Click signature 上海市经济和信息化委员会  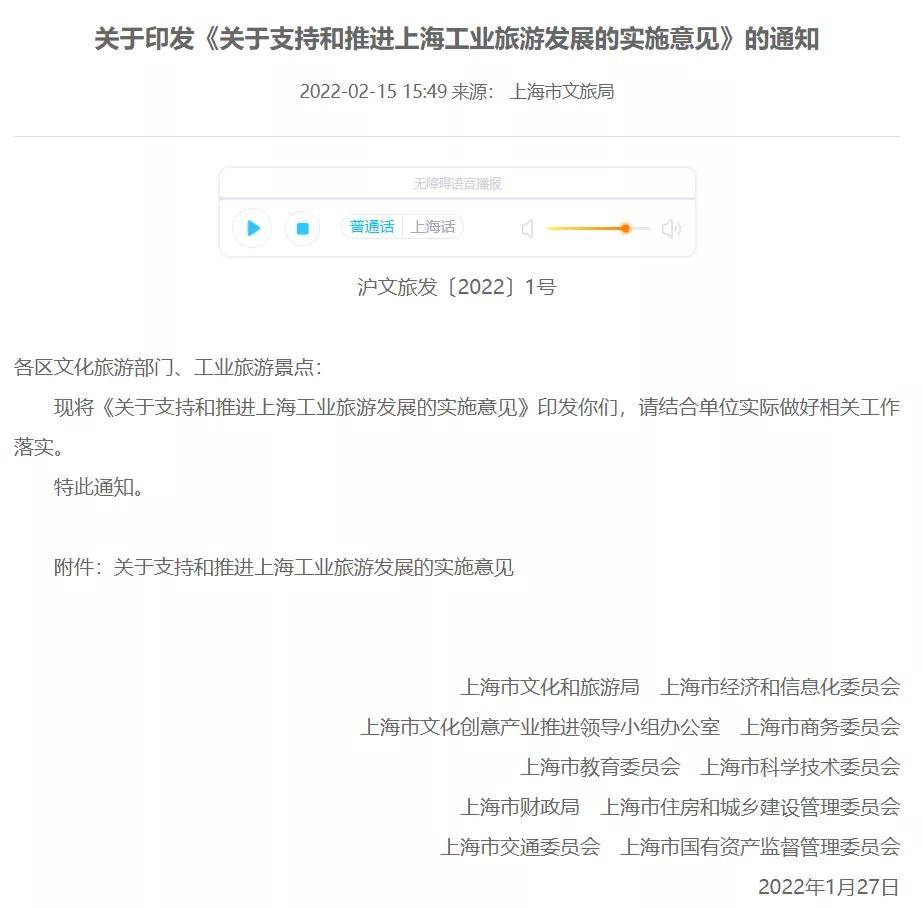(780, 687)
